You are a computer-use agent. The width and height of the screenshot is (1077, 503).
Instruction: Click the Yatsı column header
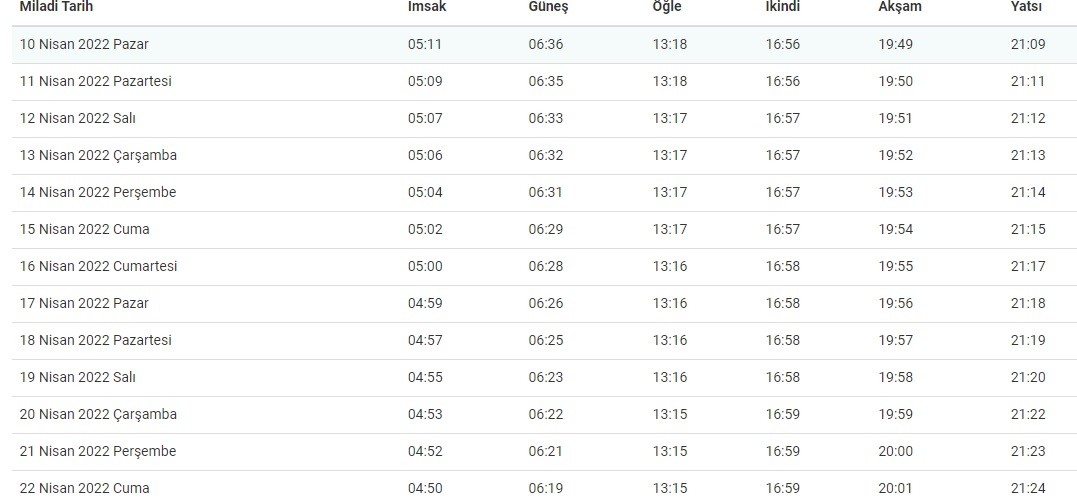[x=1026, y=7]
